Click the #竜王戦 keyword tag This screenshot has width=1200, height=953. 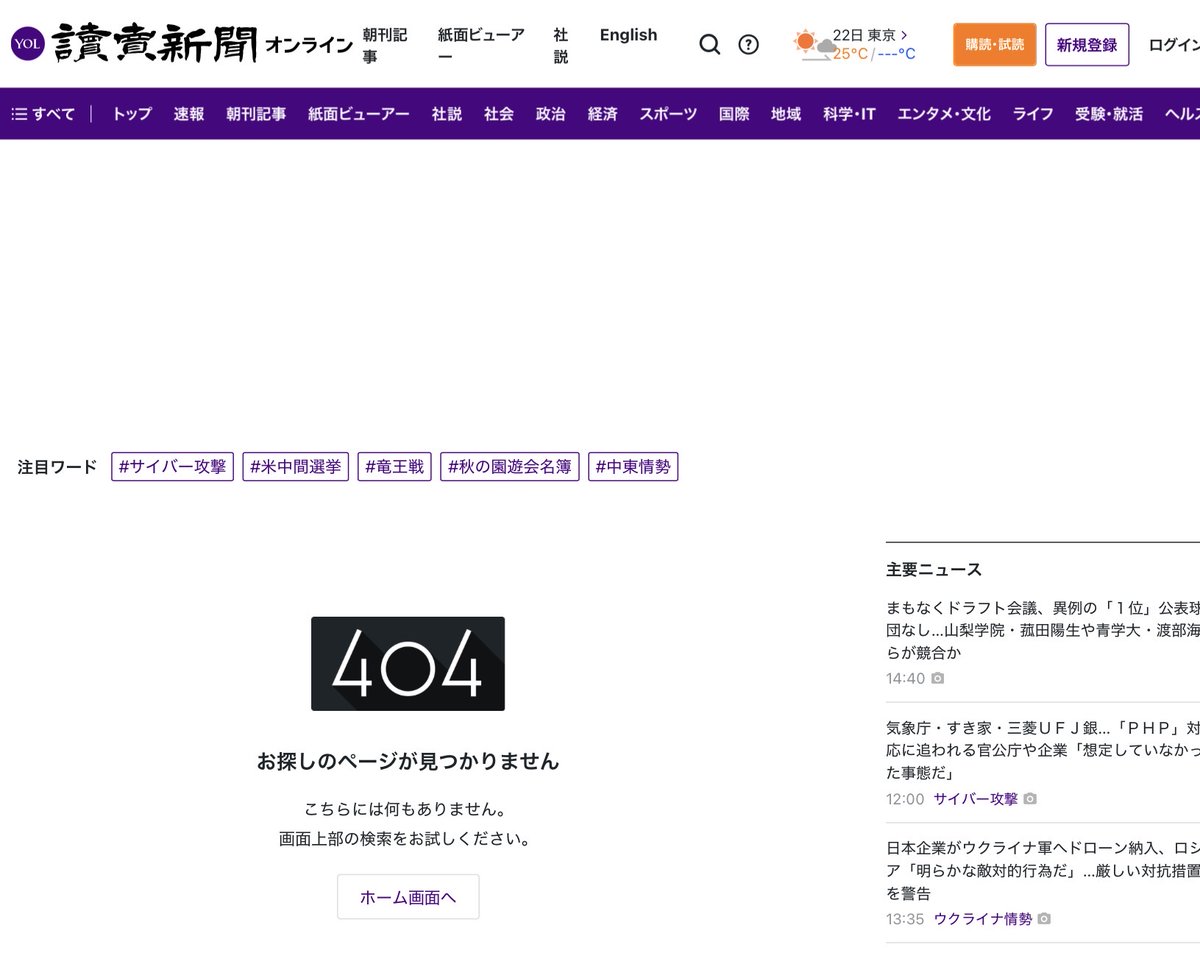[x=395, y=466]
